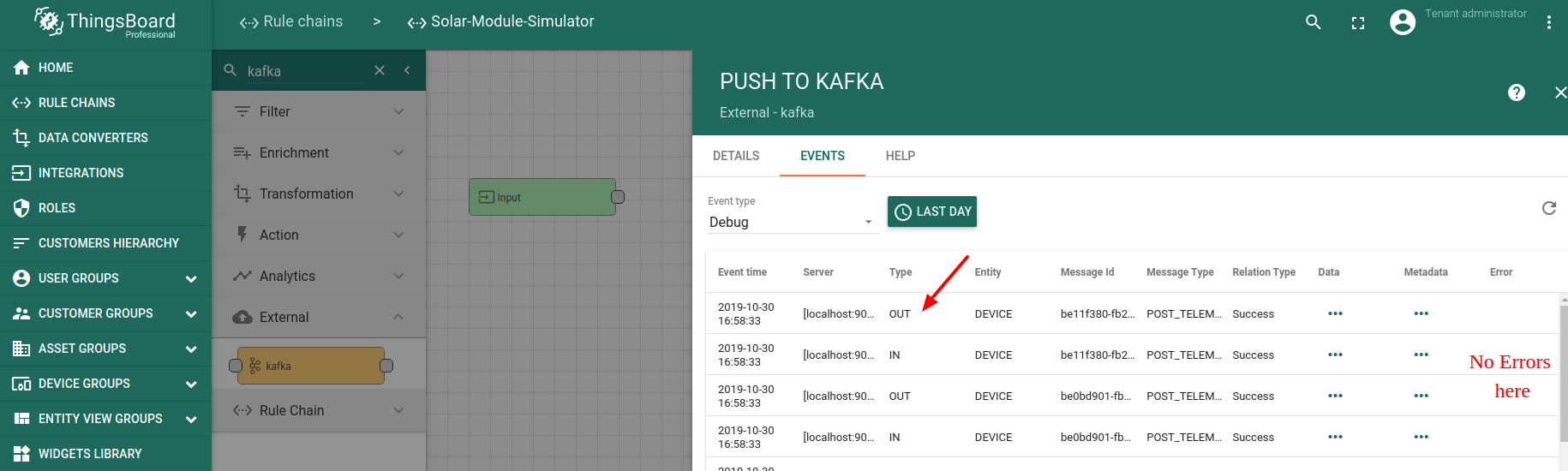The height and width of the screenshot is (471, 1568).
Task: Open the user profile avatar icon
Action: click(1403, 22)
